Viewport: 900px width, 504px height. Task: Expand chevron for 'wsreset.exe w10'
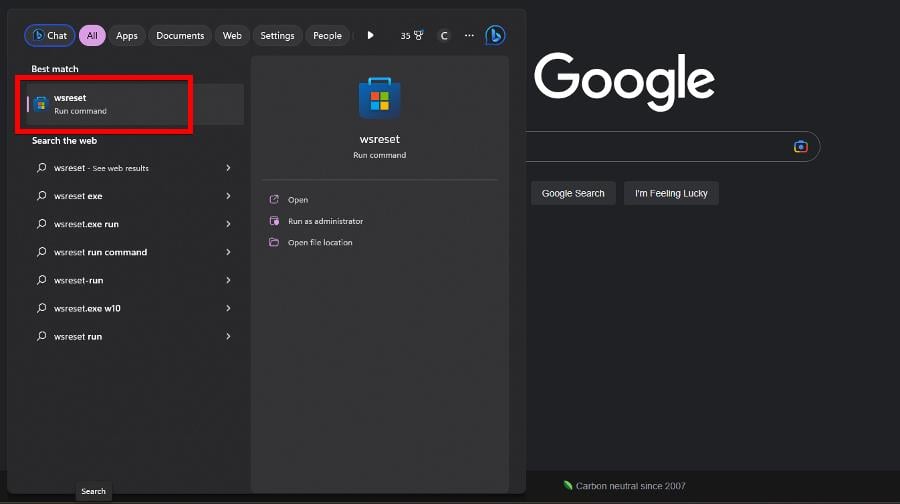click(x=228, y=308)
